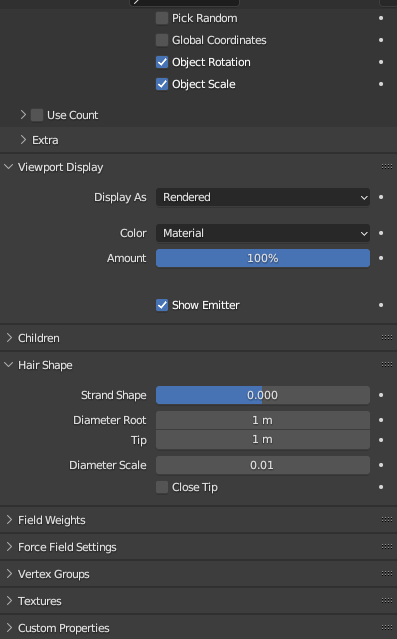Screen dimensions: 397x639
Task: Click the Strand Shape slider
Action: [263, 395]
